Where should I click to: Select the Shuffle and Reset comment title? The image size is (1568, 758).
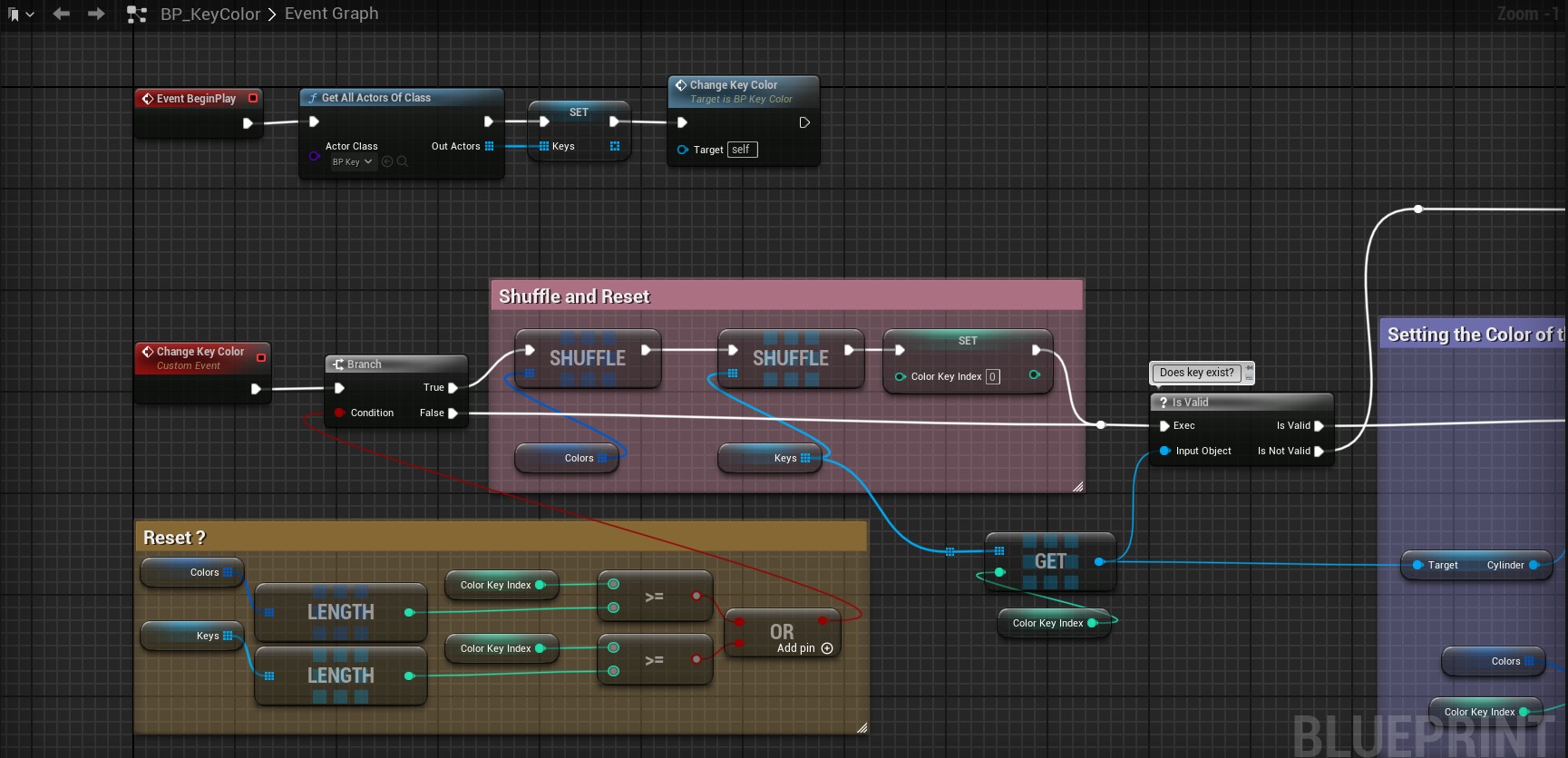[x=574, y=296]
